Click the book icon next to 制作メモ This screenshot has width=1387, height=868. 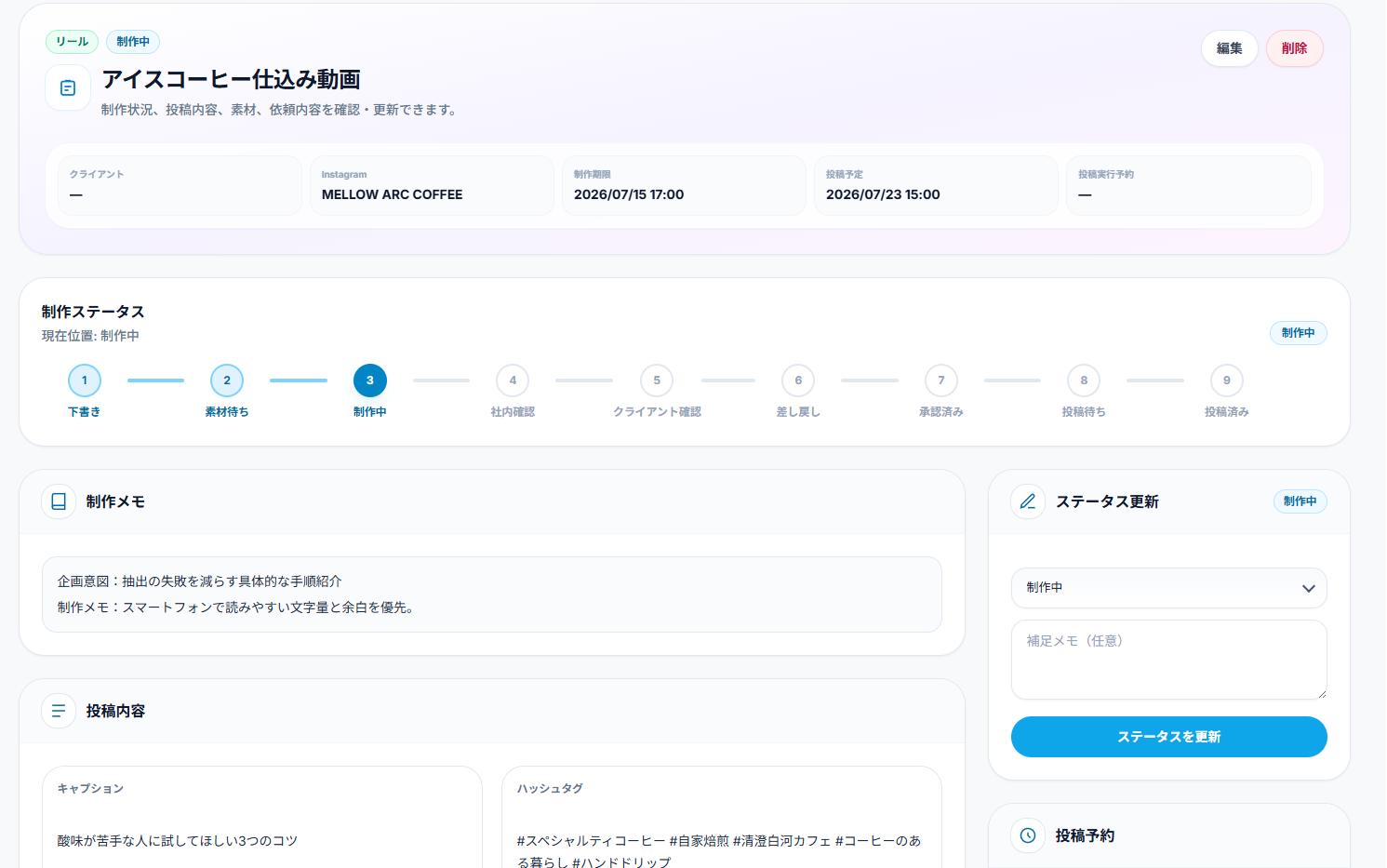pos(59,501)
